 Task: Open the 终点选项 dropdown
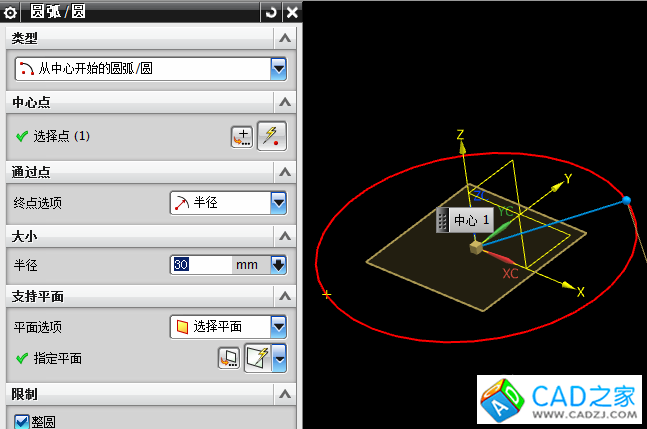(x=279, y=203)
